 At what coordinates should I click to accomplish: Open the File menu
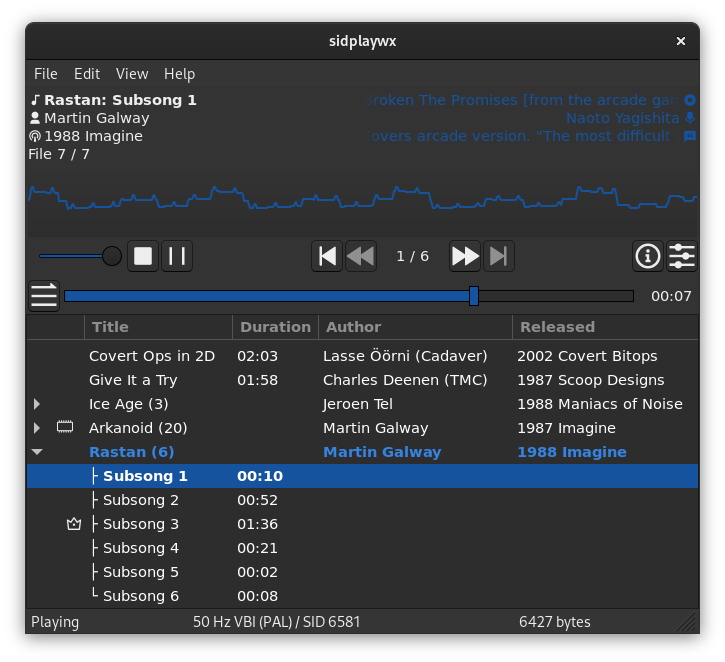point(46,74)
